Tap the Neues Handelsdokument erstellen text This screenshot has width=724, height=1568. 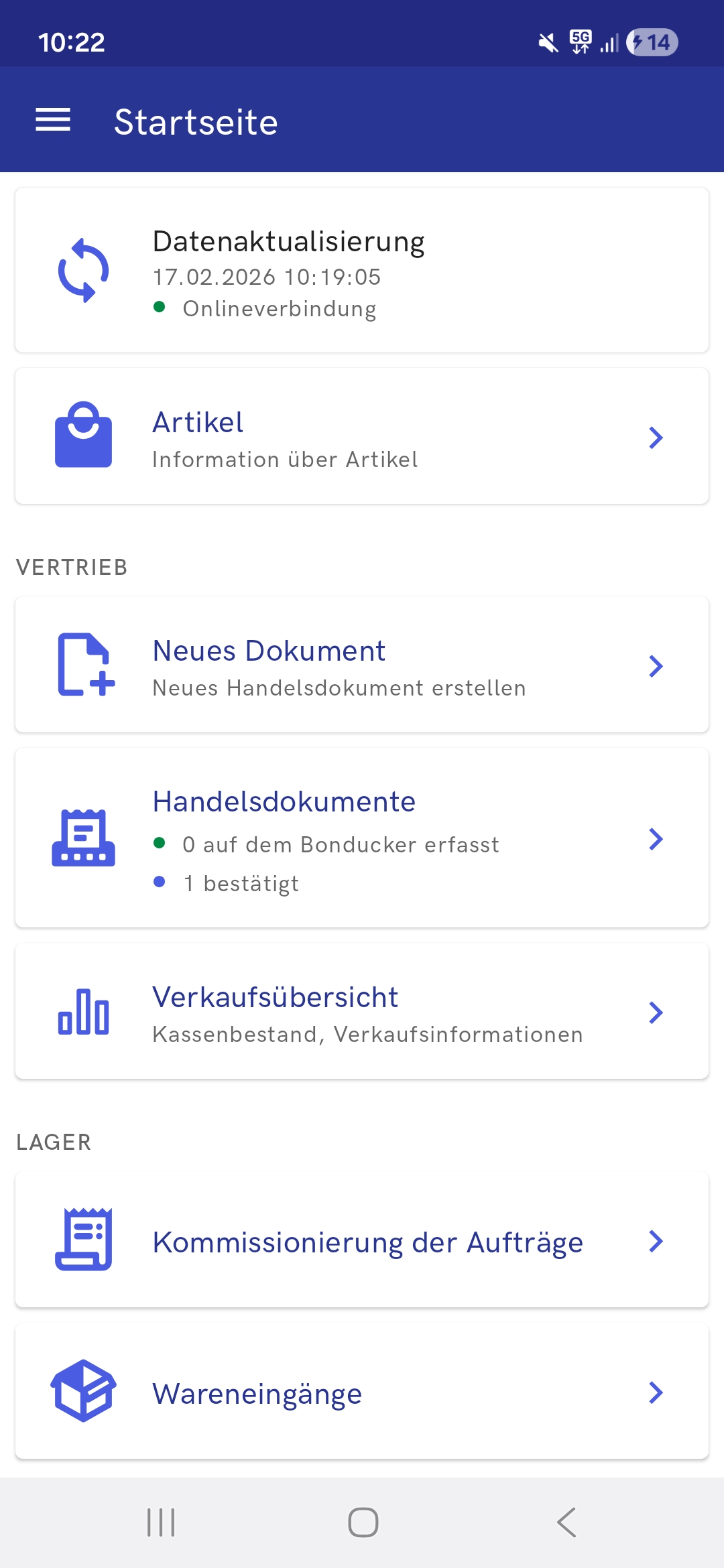coord(339,688)
